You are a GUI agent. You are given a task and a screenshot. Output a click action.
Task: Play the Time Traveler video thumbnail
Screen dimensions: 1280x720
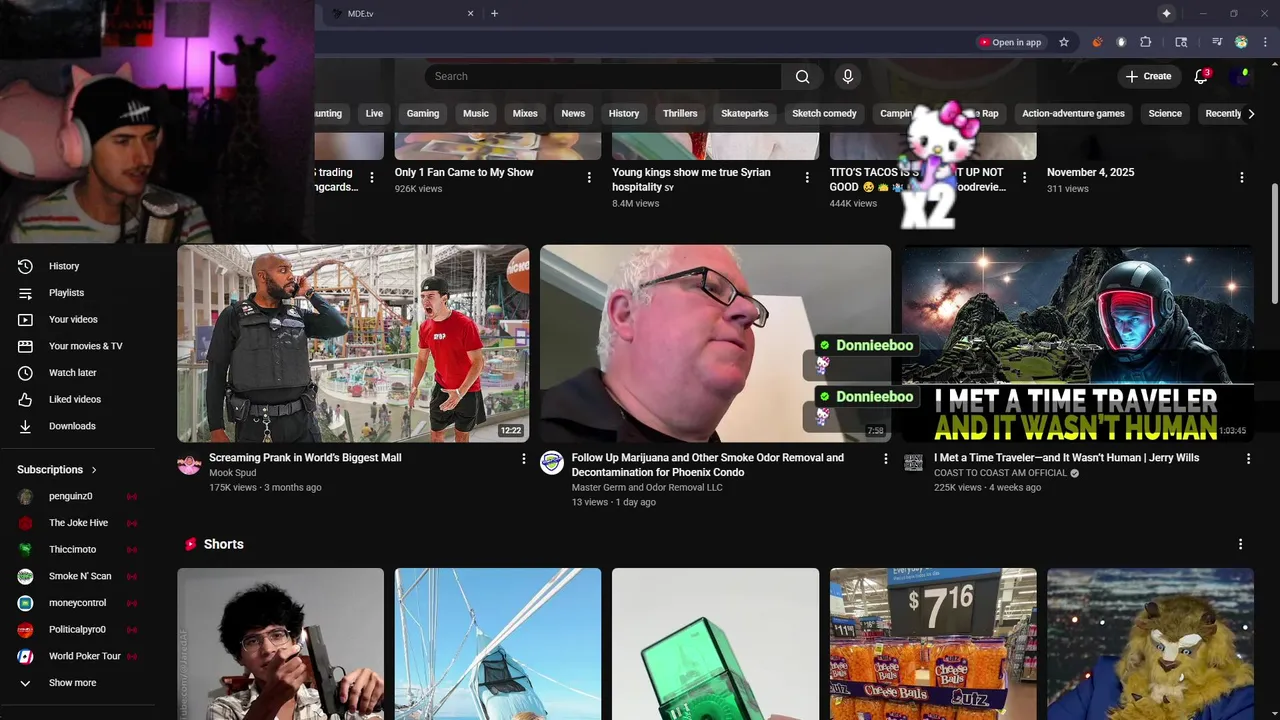point(1078,343)
